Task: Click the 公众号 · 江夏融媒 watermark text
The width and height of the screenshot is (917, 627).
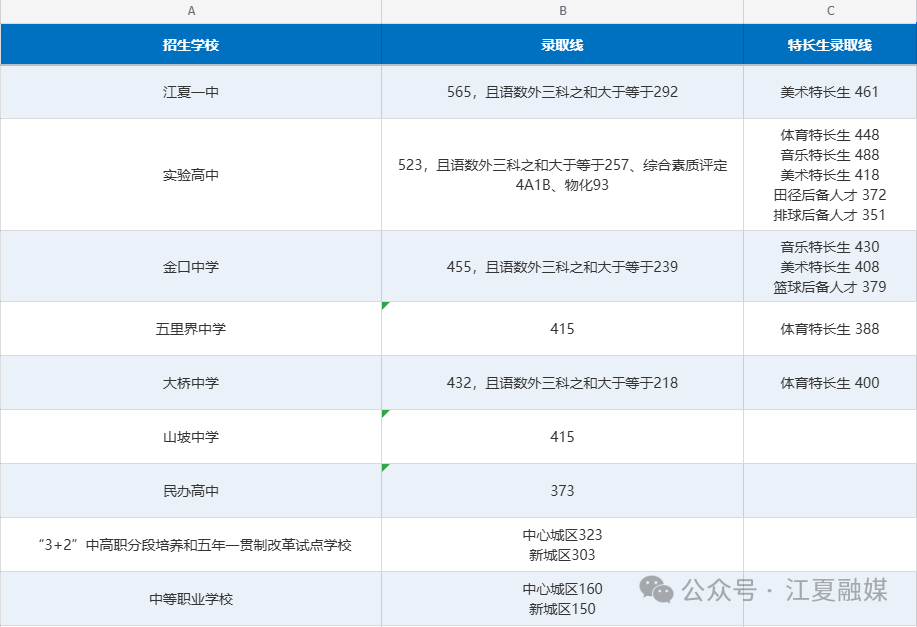Action: coord(784,590)
